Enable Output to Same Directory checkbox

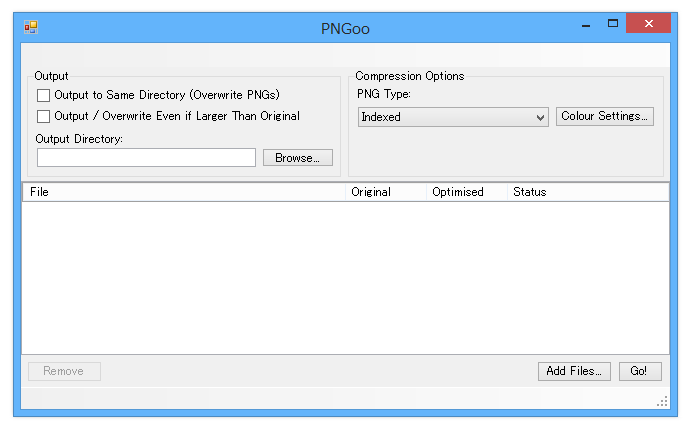pos(43,95)
